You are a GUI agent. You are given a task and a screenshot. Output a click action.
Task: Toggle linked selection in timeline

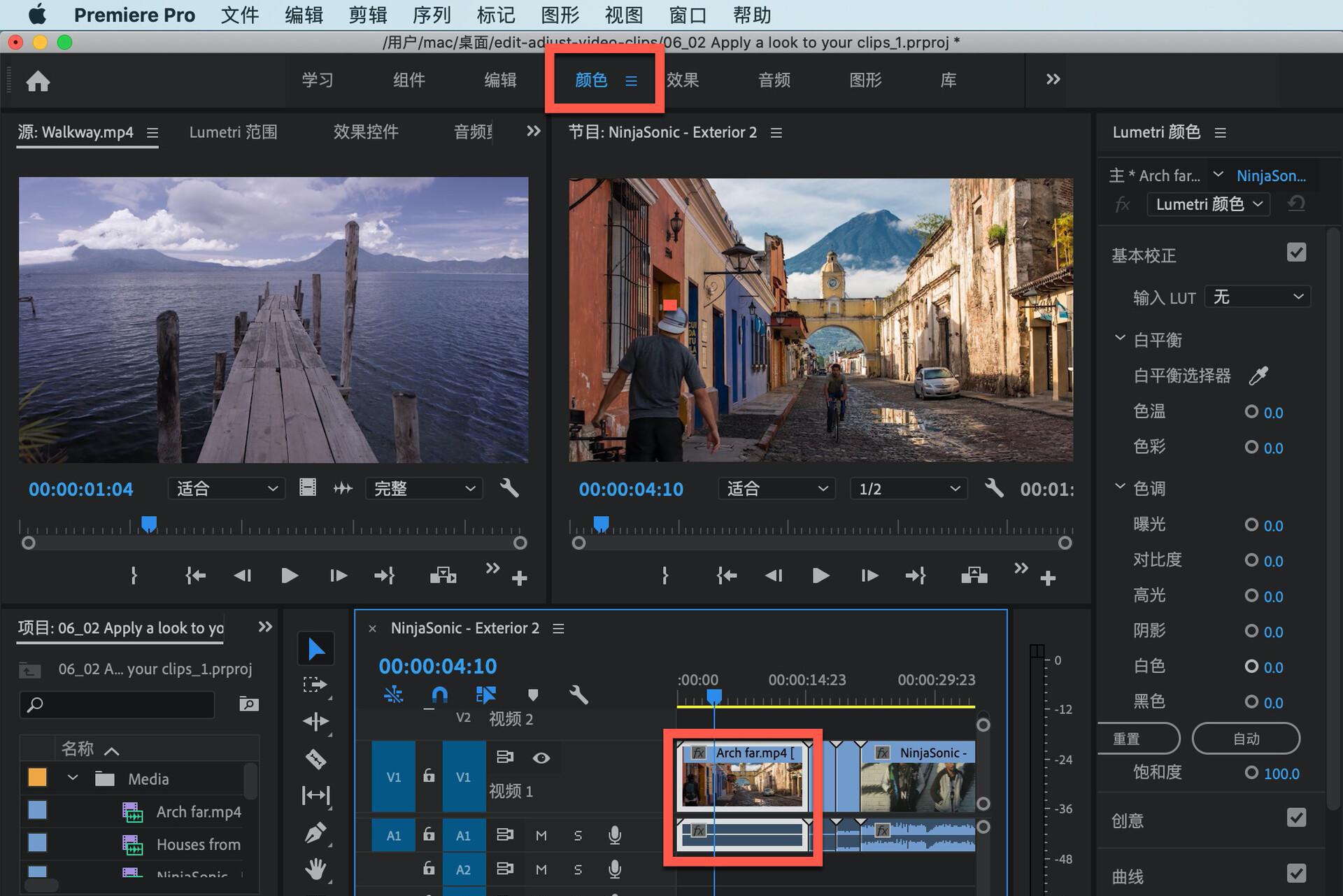485,695
